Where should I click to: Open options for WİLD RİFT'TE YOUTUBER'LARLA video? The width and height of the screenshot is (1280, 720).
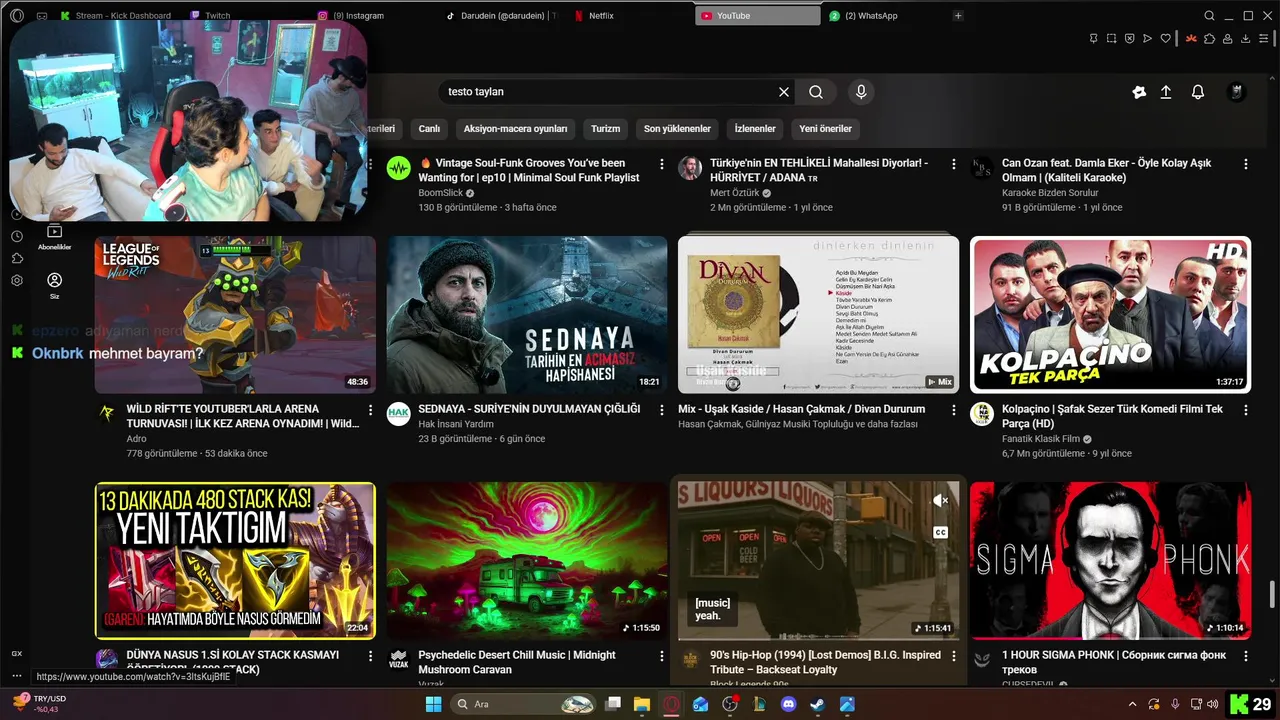(370, 410)
